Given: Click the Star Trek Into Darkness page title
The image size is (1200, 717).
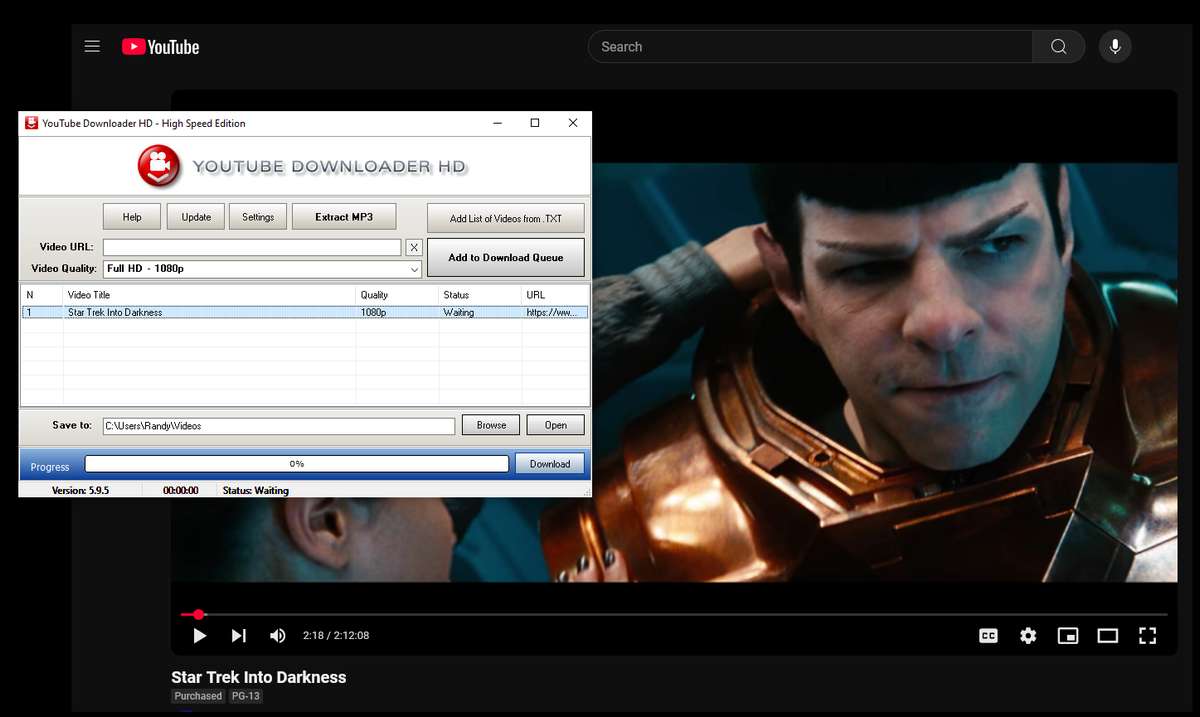Looking at the screenshot, I should (x=259, y=677).
